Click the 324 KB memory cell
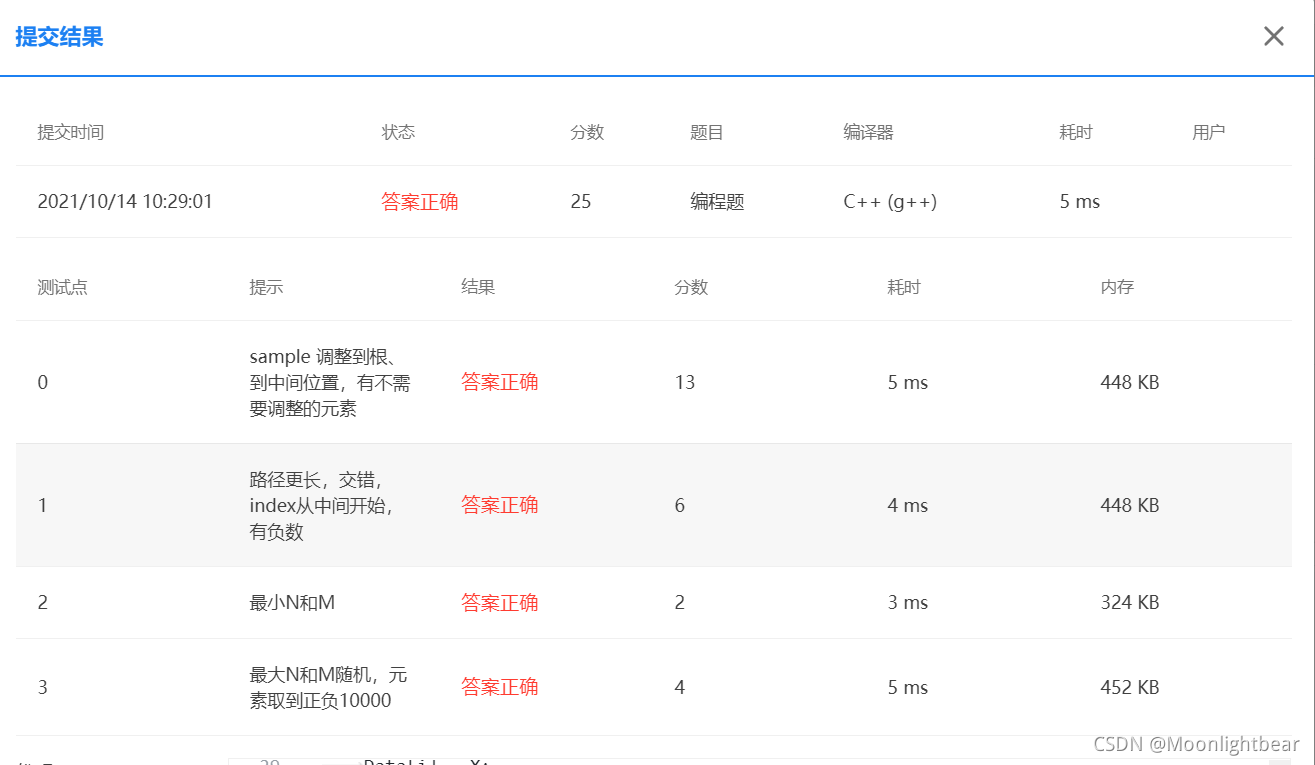Screen dimensions: 1315x765 1130,603
